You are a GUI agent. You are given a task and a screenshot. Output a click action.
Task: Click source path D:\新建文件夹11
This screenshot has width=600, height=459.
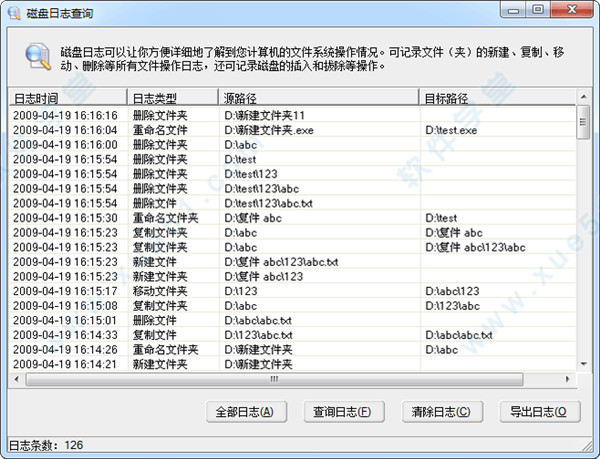(264, 115)
